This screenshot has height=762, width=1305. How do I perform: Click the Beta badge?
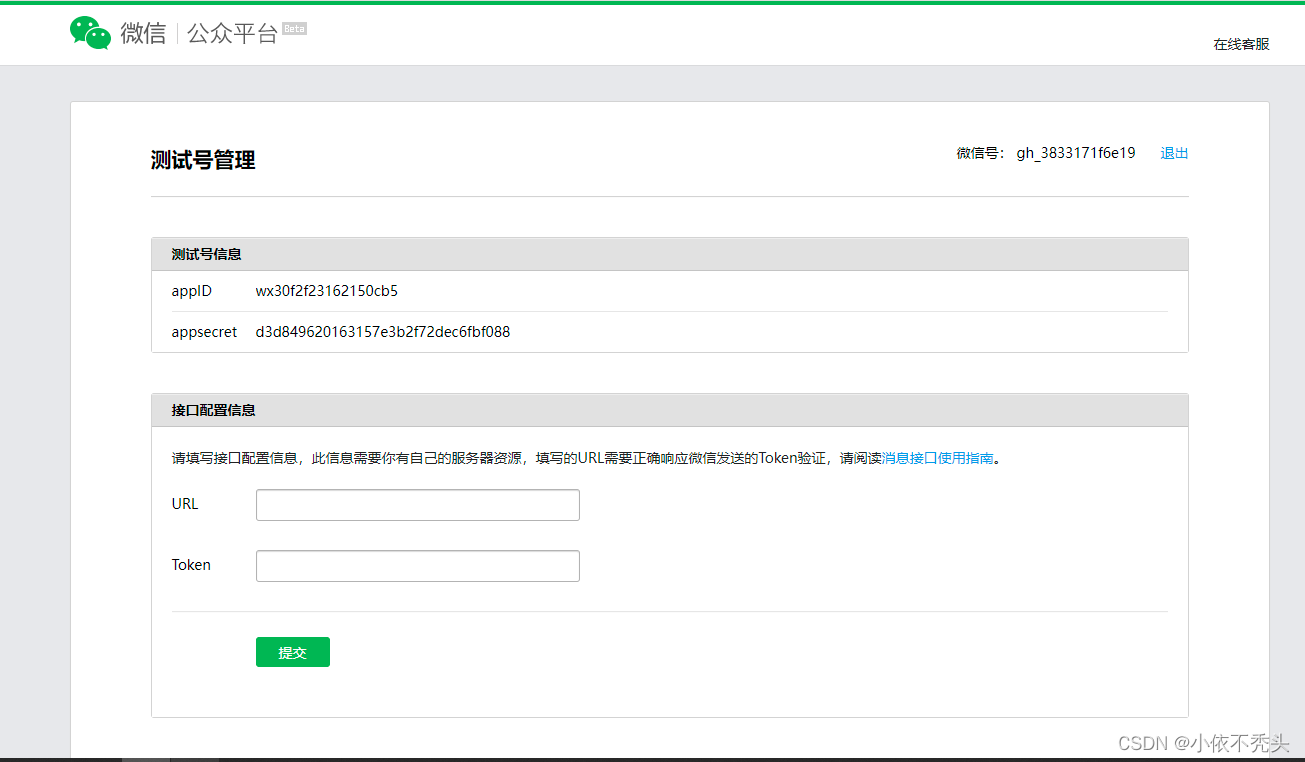294,29
